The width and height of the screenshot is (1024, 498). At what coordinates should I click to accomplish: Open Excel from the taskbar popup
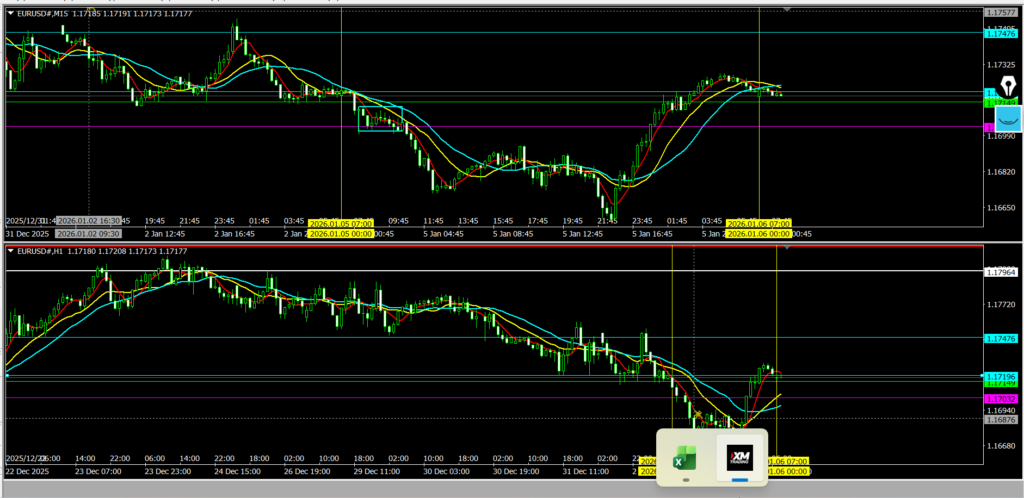[x=685, y=459]
